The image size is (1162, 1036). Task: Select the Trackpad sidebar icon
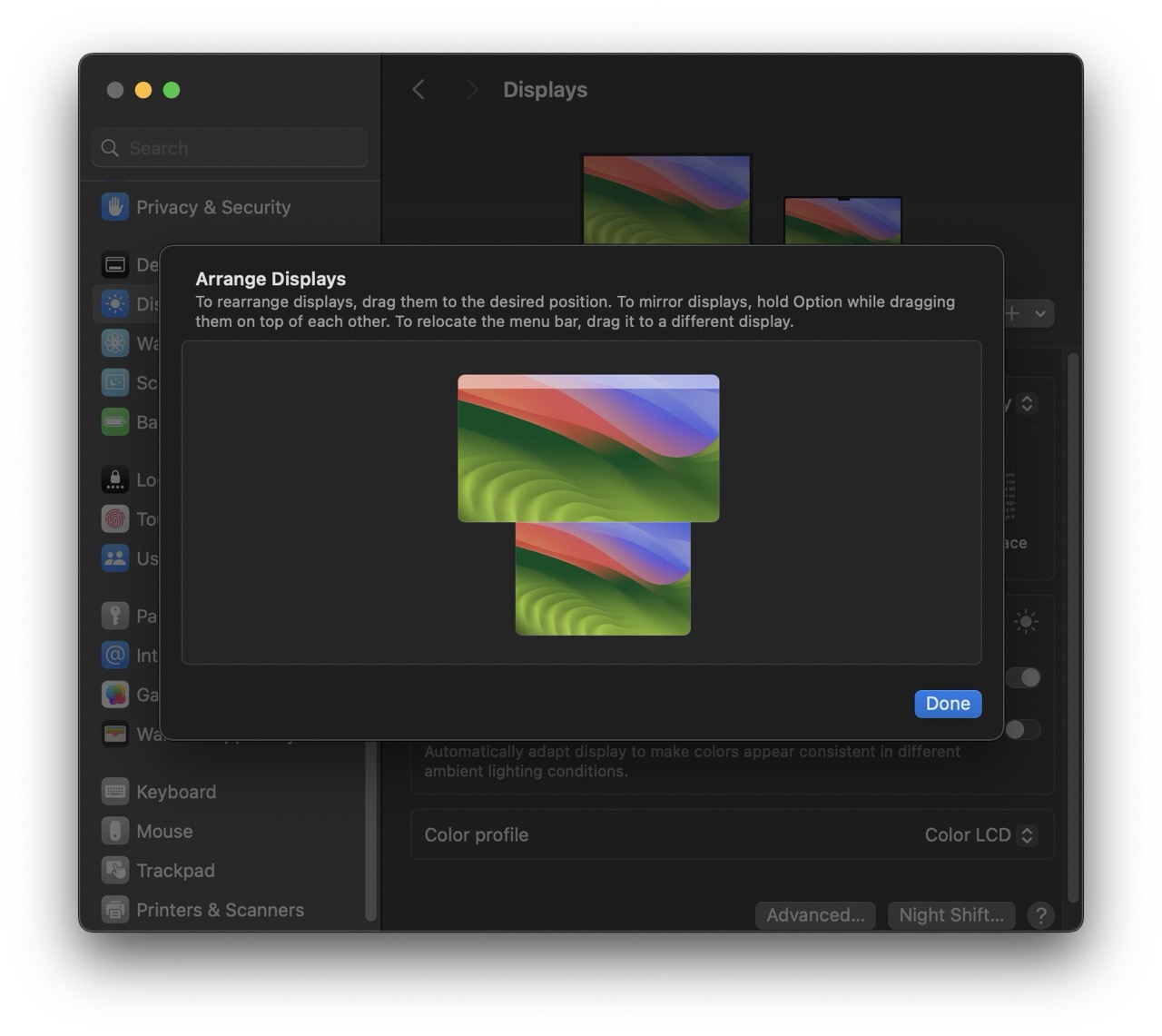coord(115,870)
